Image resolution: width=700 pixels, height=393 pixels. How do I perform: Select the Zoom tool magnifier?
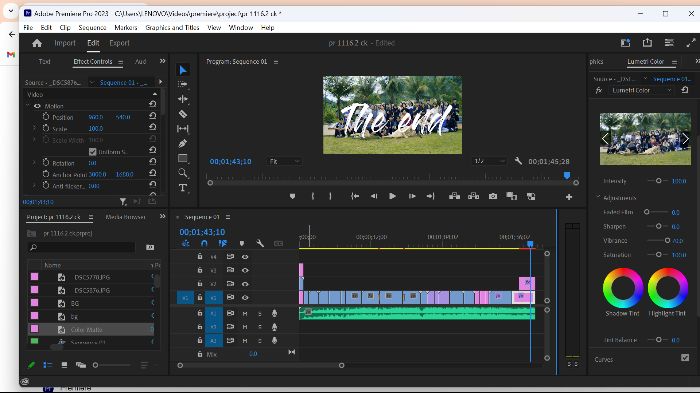coord(183,173)
